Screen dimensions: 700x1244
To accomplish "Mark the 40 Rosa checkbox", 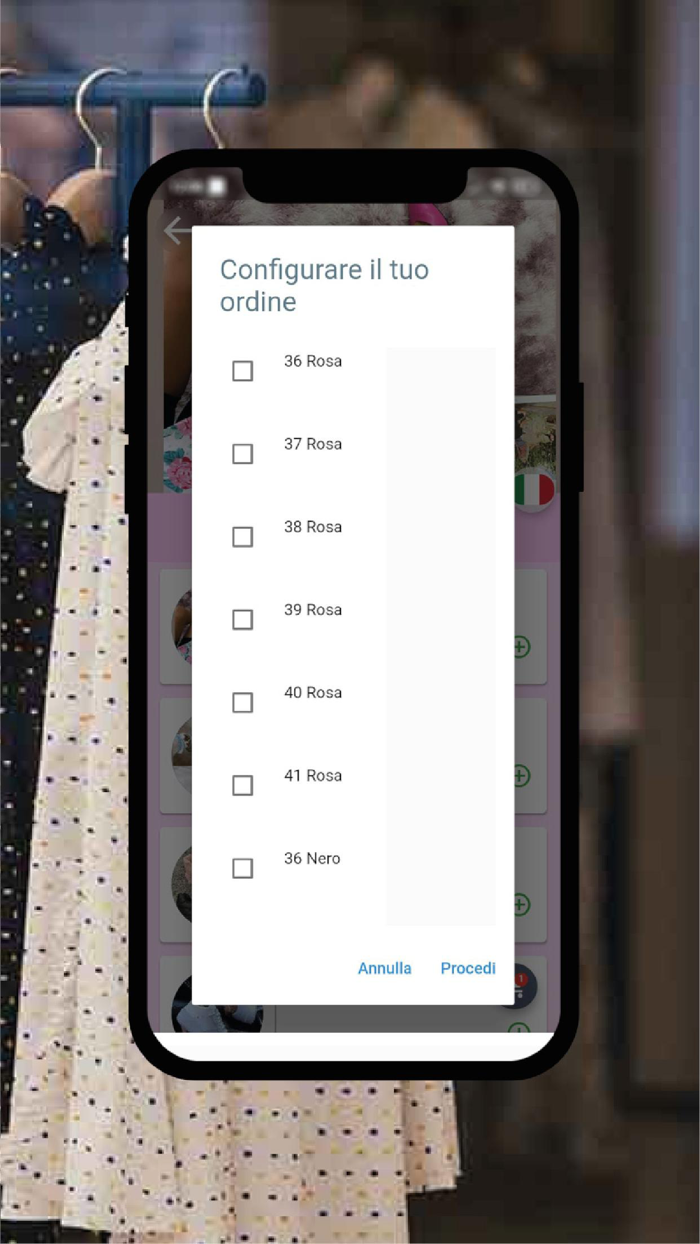I will [x=242, y=703].
